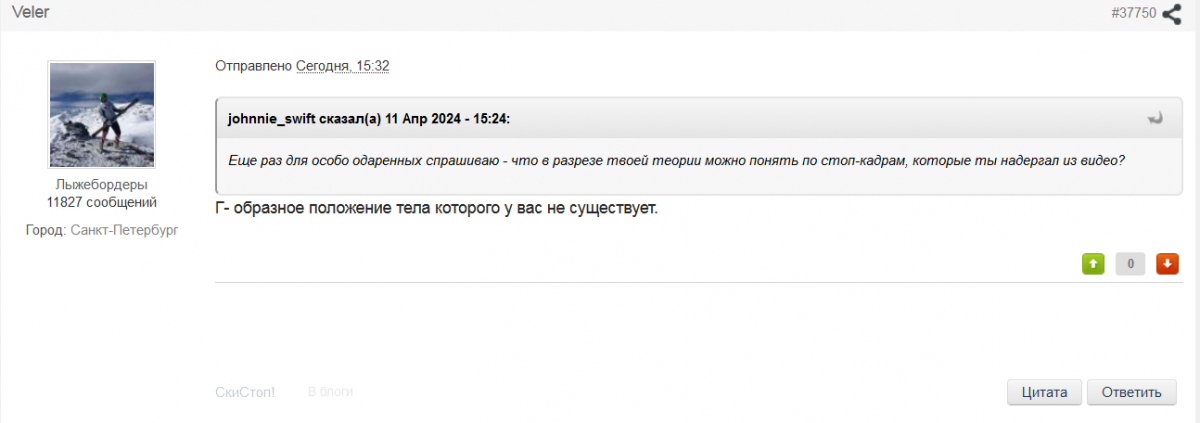Click the 11 Апр 2024 - 15:24 quote date
The width and height of the screenshot is (1200, 423).
point(448,118)
